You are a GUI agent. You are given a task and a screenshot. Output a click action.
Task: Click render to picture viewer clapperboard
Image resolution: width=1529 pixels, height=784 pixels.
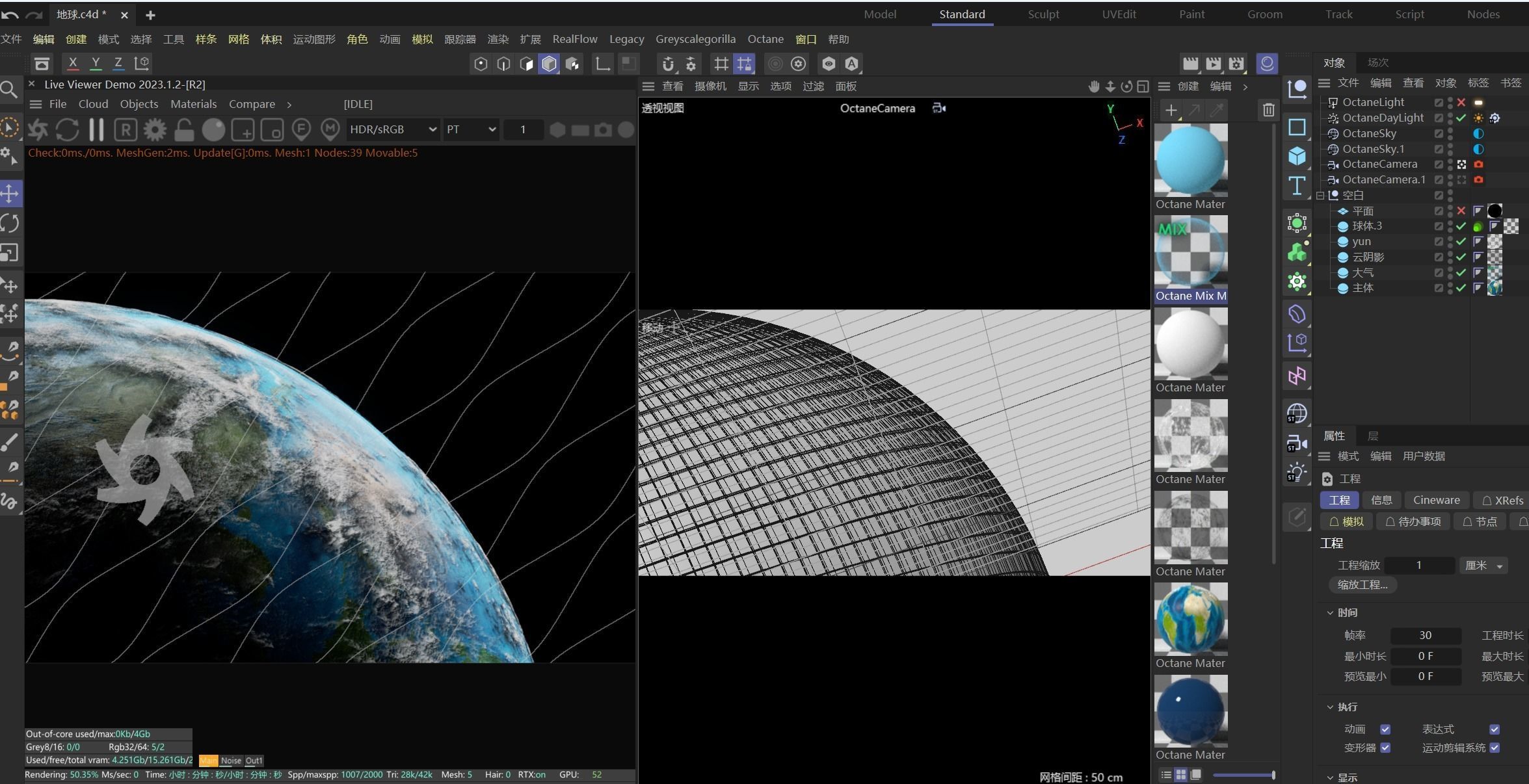(x=1214, y=63)
